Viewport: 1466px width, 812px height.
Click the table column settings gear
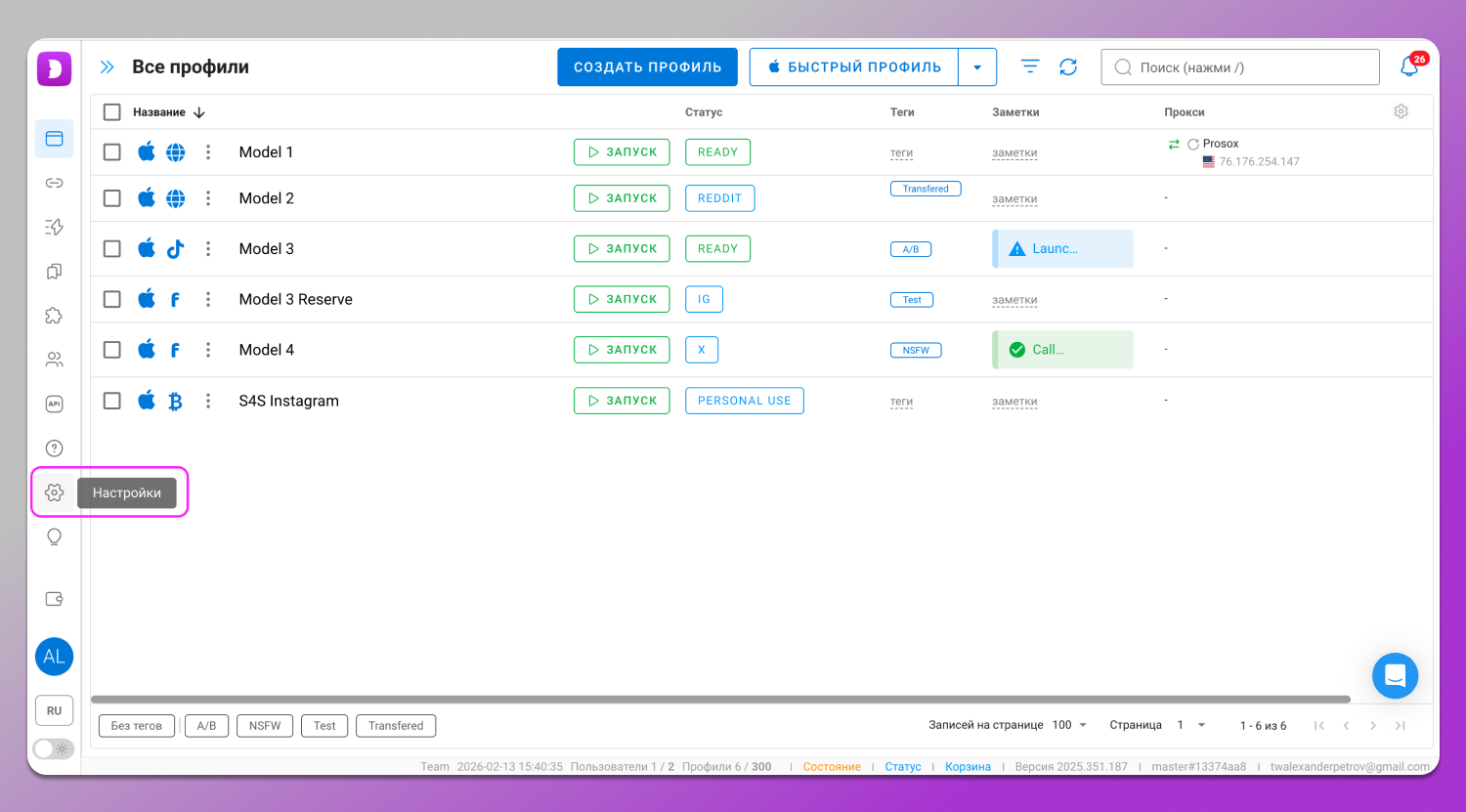pos(1401,111)
